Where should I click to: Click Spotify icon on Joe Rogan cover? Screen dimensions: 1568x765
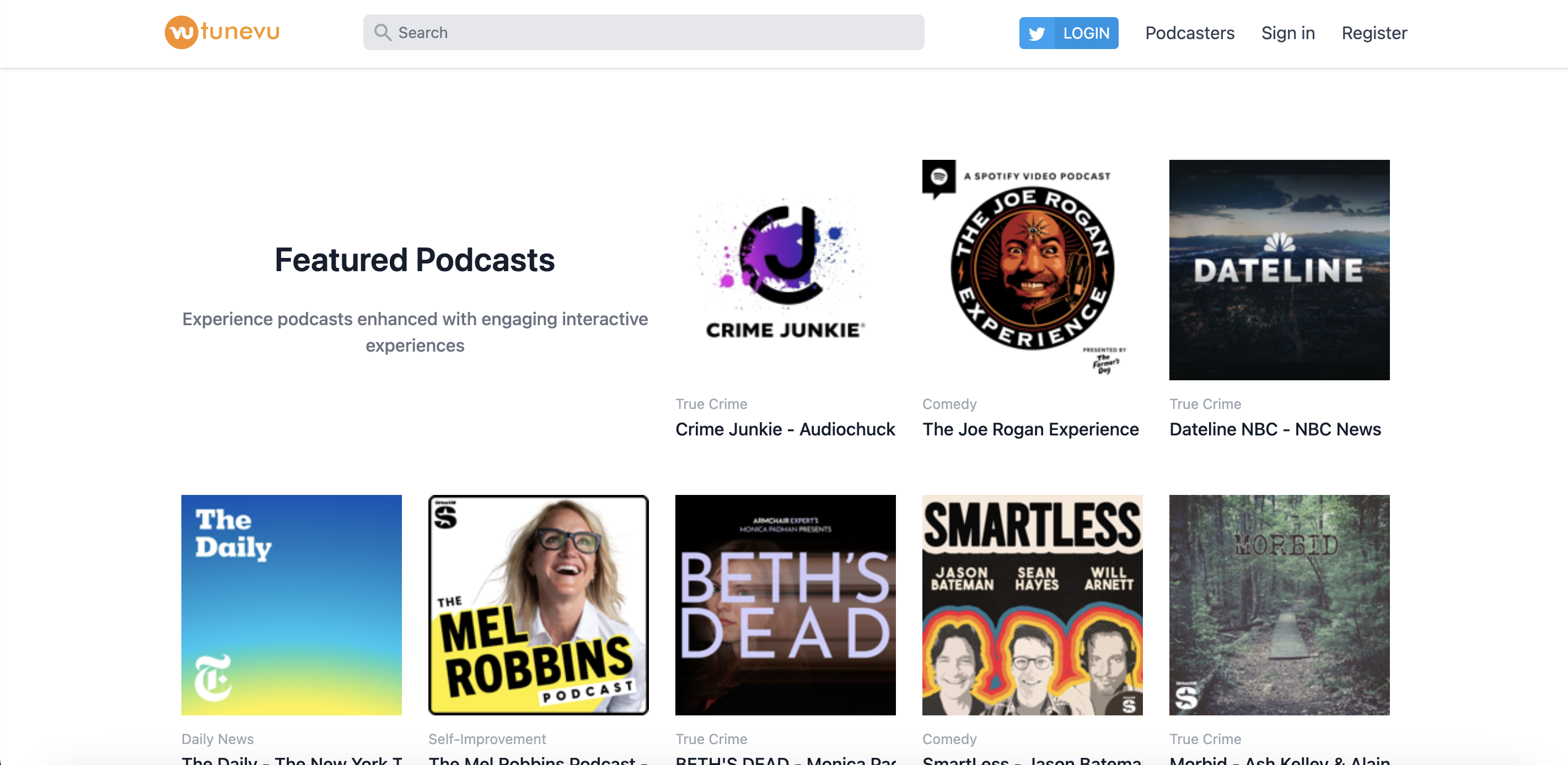[x=938, y=177]
